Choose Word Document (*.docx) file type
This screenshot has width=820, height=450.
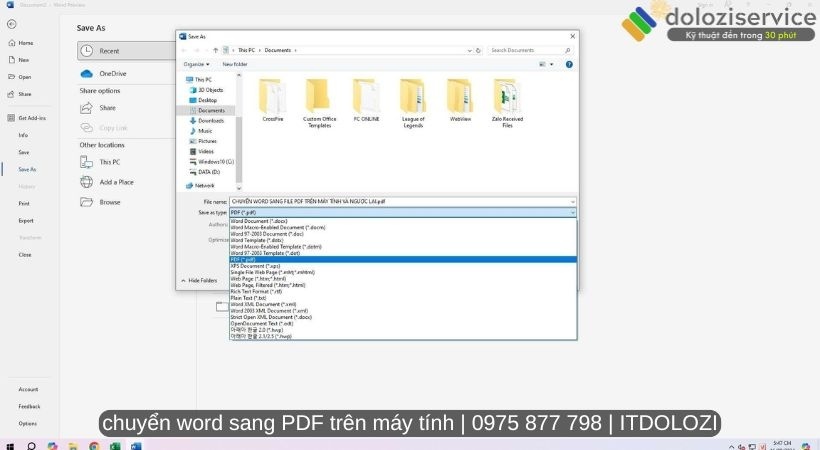point(403,221)
